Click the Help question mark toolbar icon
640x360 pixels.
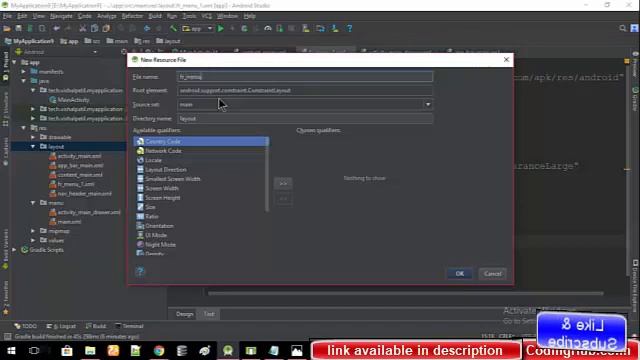[x=349, y=29]
